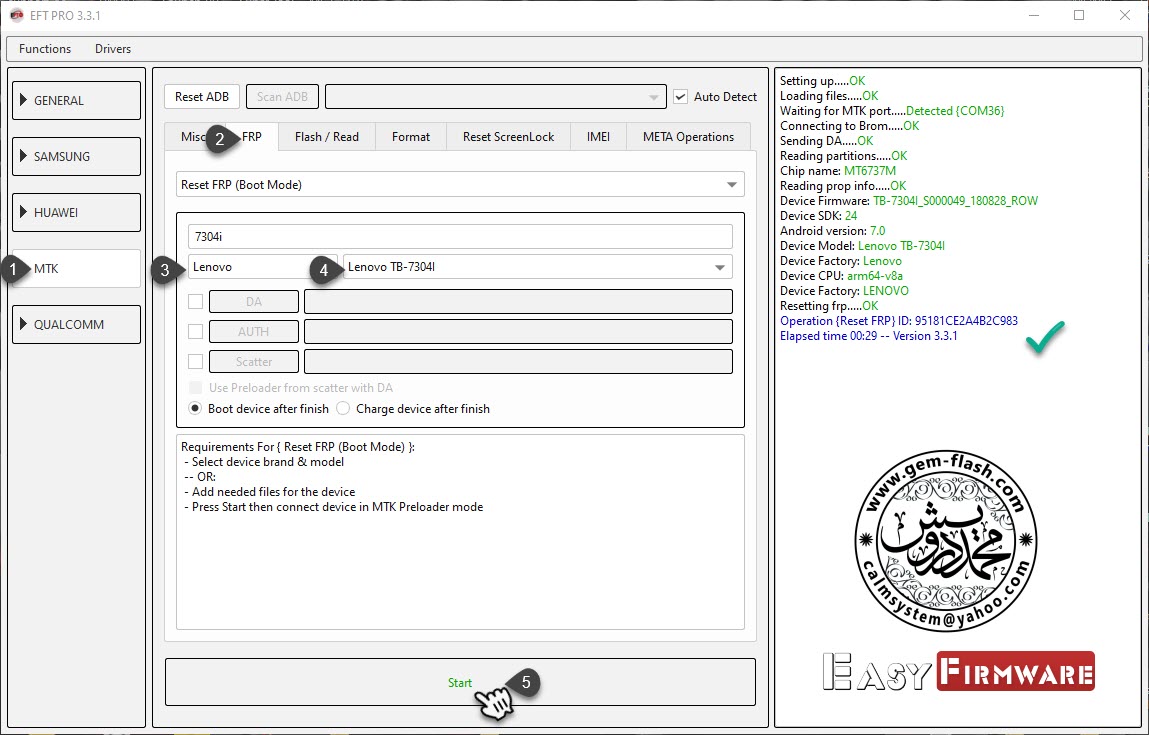Enable the AUTH file checkbox
Viewport: 1149px width, 735px height.
tap(196, 331)
